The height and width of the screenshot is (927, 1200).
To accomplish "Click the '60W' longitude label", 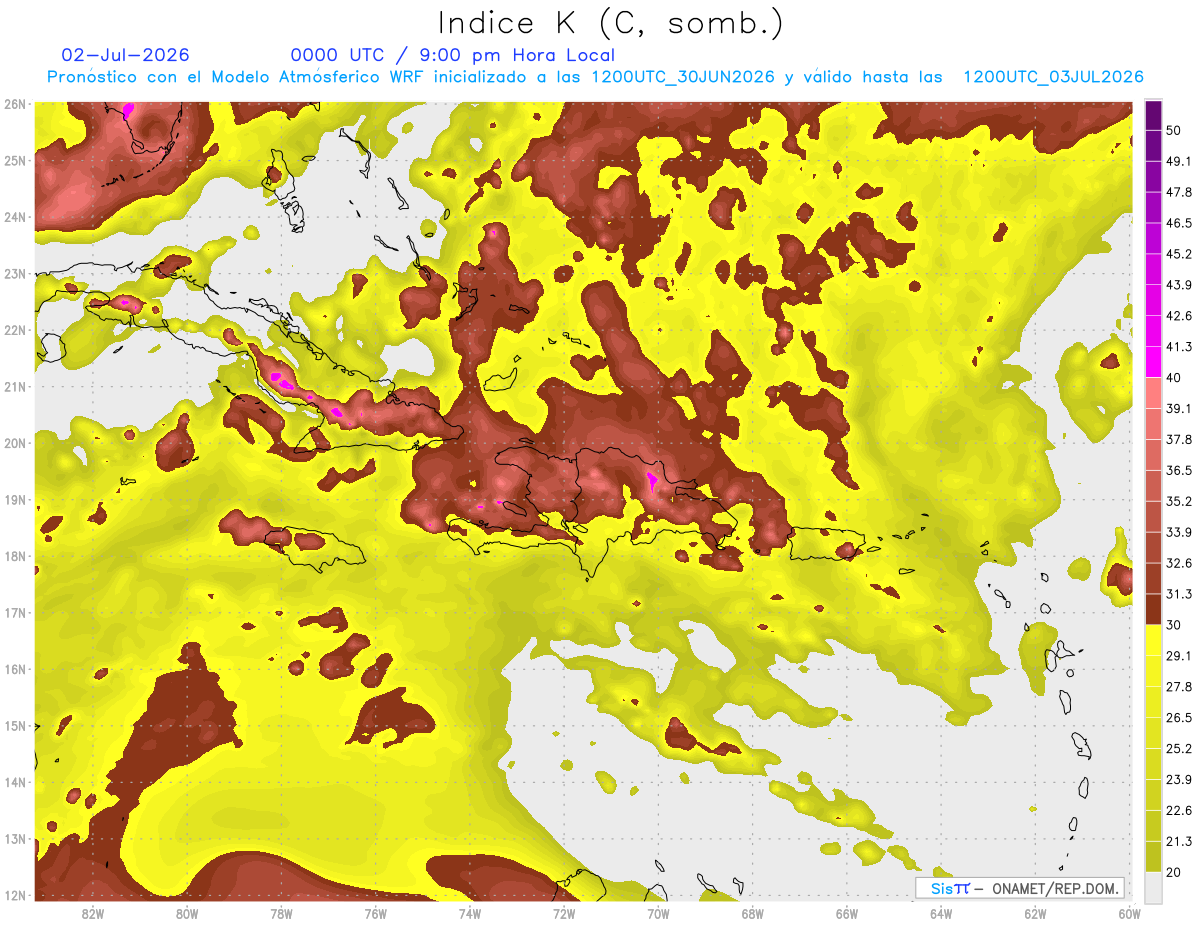I will [1129, 913].
